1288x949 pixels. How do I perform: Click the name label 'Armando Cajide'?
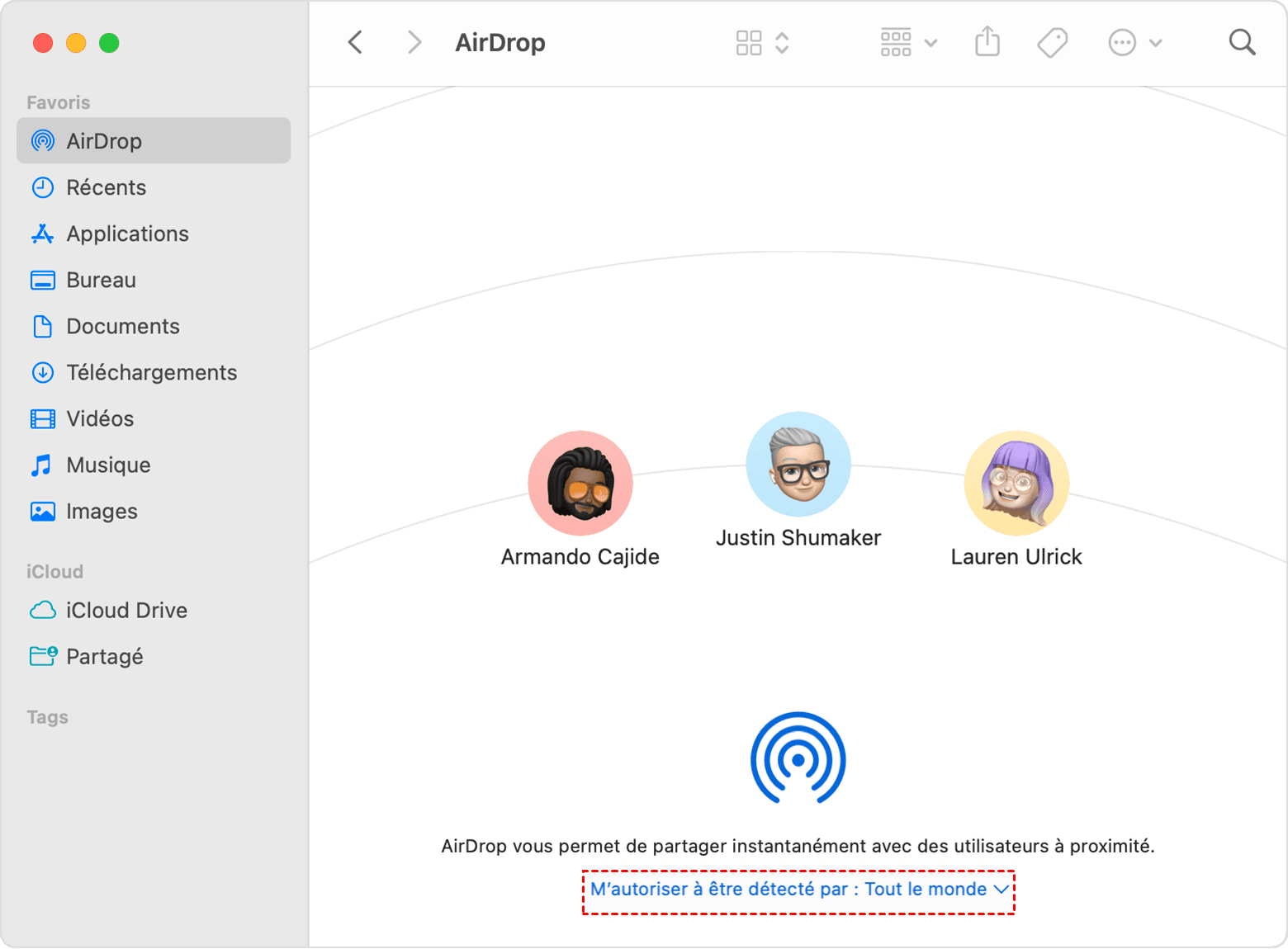coord(580,557)
